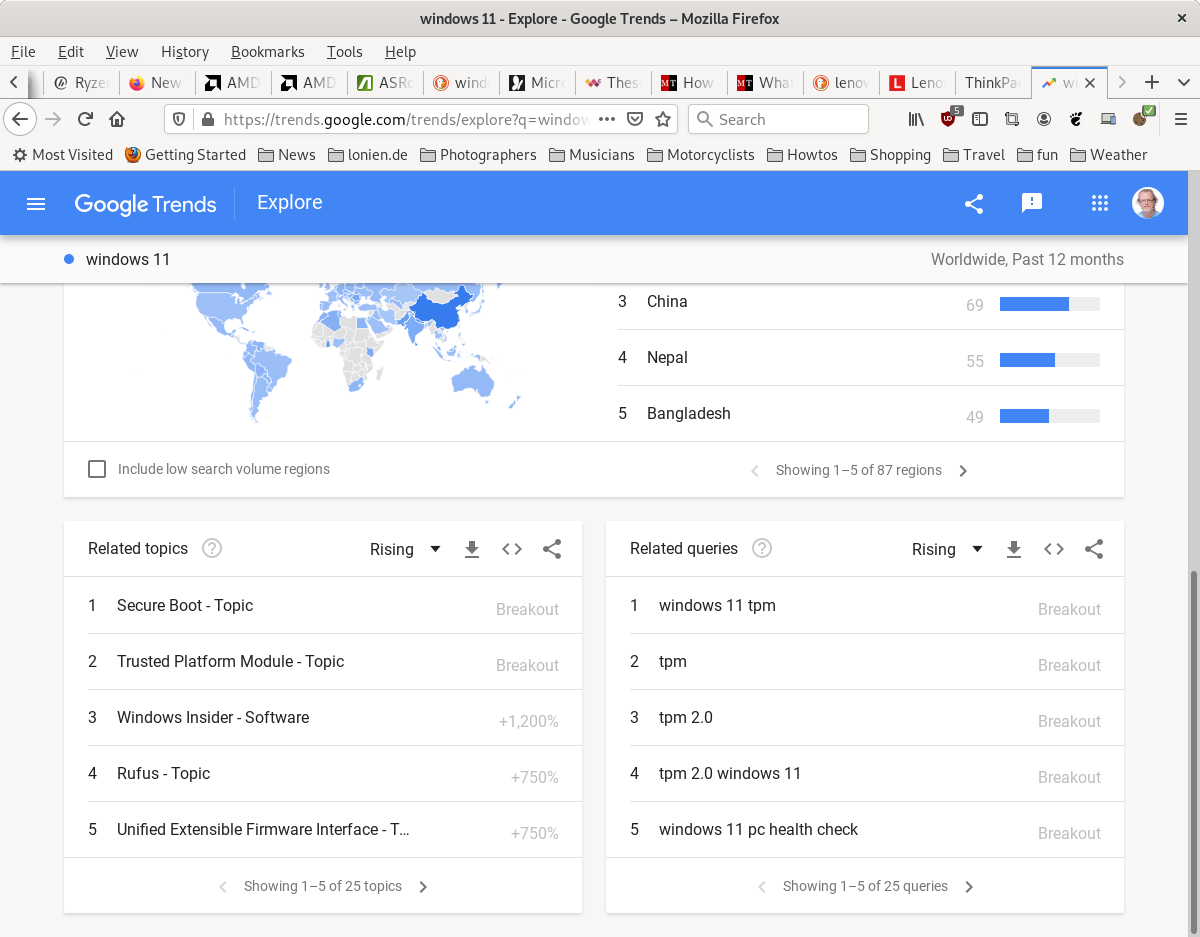Click the blue dot beside windows 11

[69, 259]
